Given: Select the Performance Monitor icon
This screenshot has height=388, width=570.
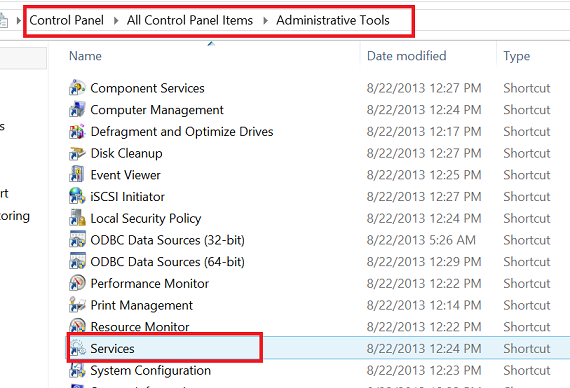Looking at the screenshot, I should pos(77,283).
